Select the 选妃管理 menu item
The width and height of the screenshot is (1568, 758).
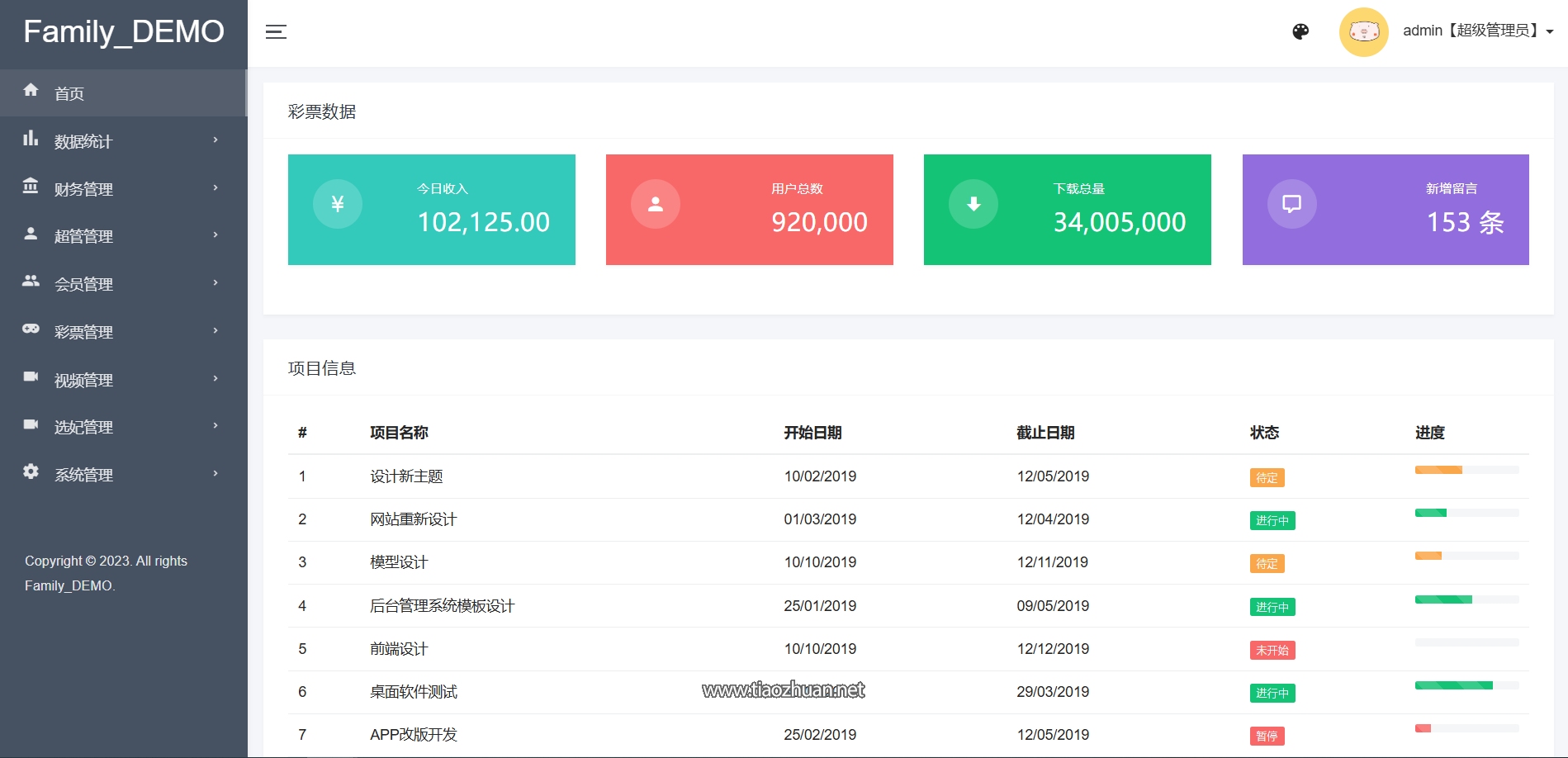click(83, 427)
